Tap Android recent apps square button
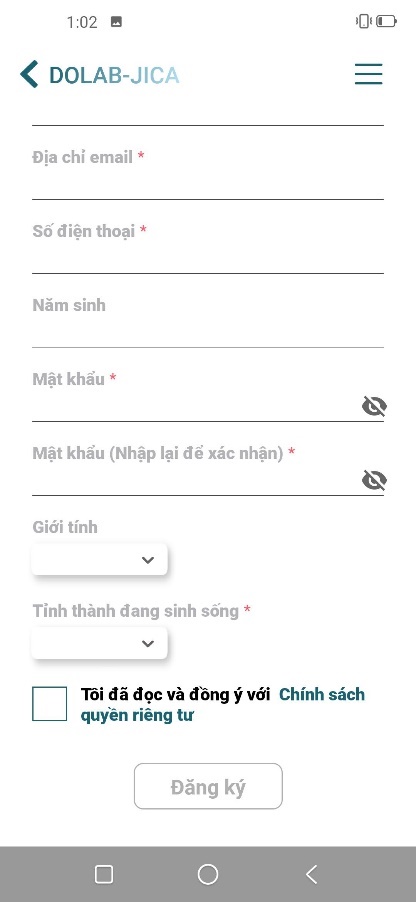416x902 pixels. pos(104,874)
